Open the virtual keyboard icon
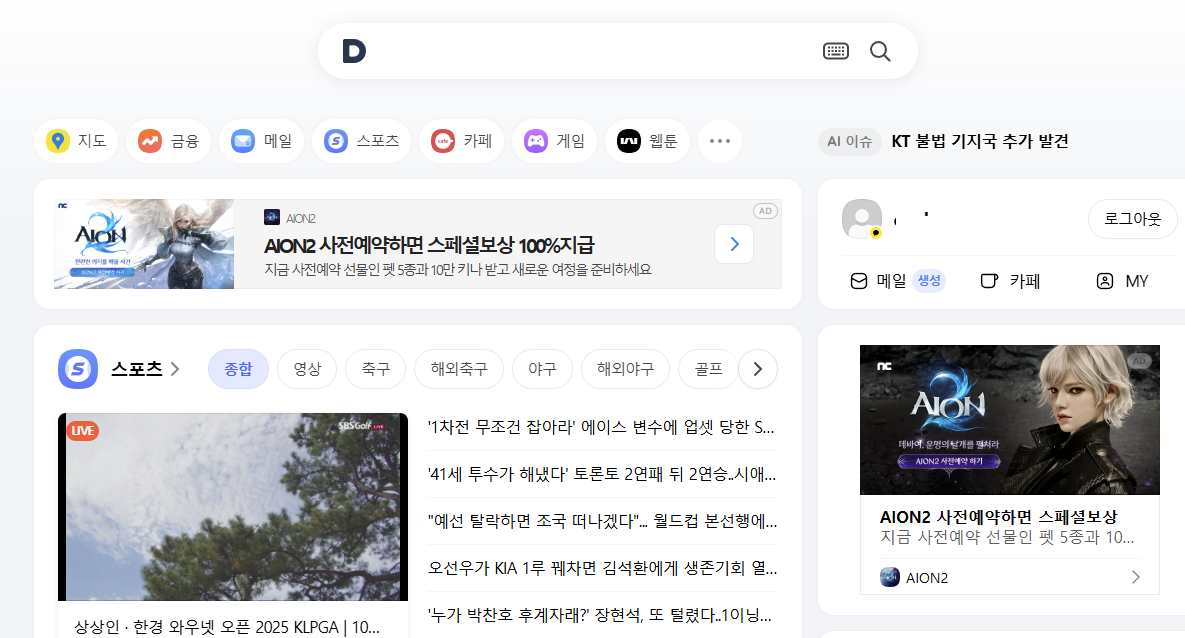Screen dimensions: 1185x638 click(835, 51)
